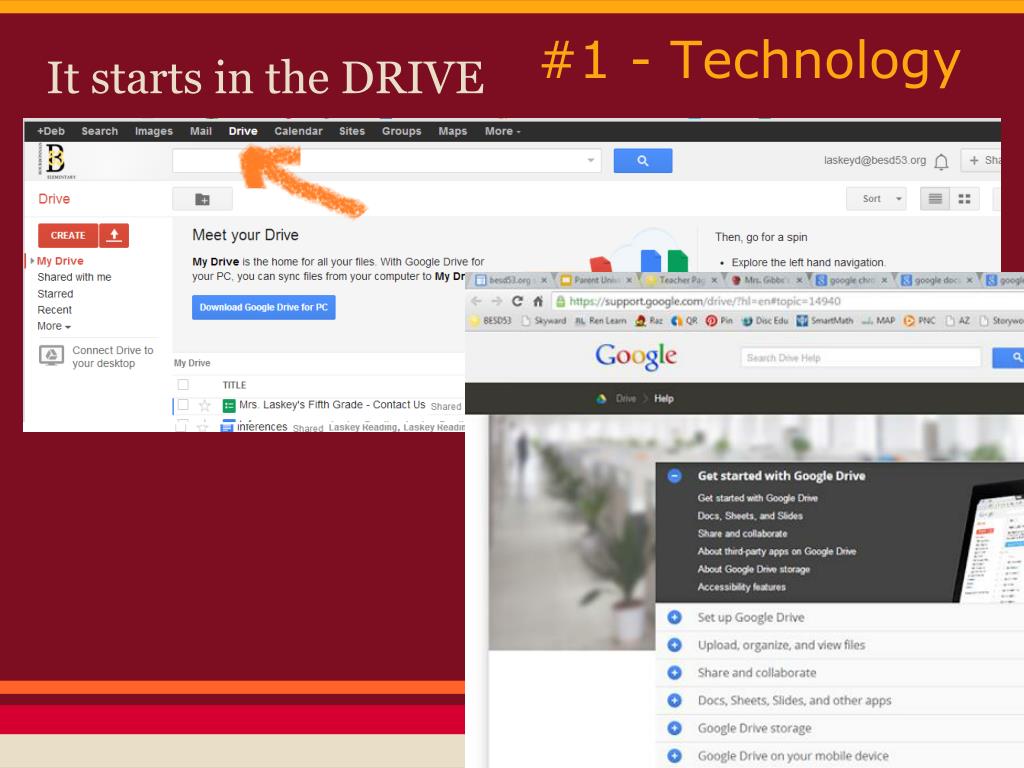Open the Pin Pinterest bookmark
Viewport: 1024px width, 768px height.
pyautogui.click(x=720, y=321)
